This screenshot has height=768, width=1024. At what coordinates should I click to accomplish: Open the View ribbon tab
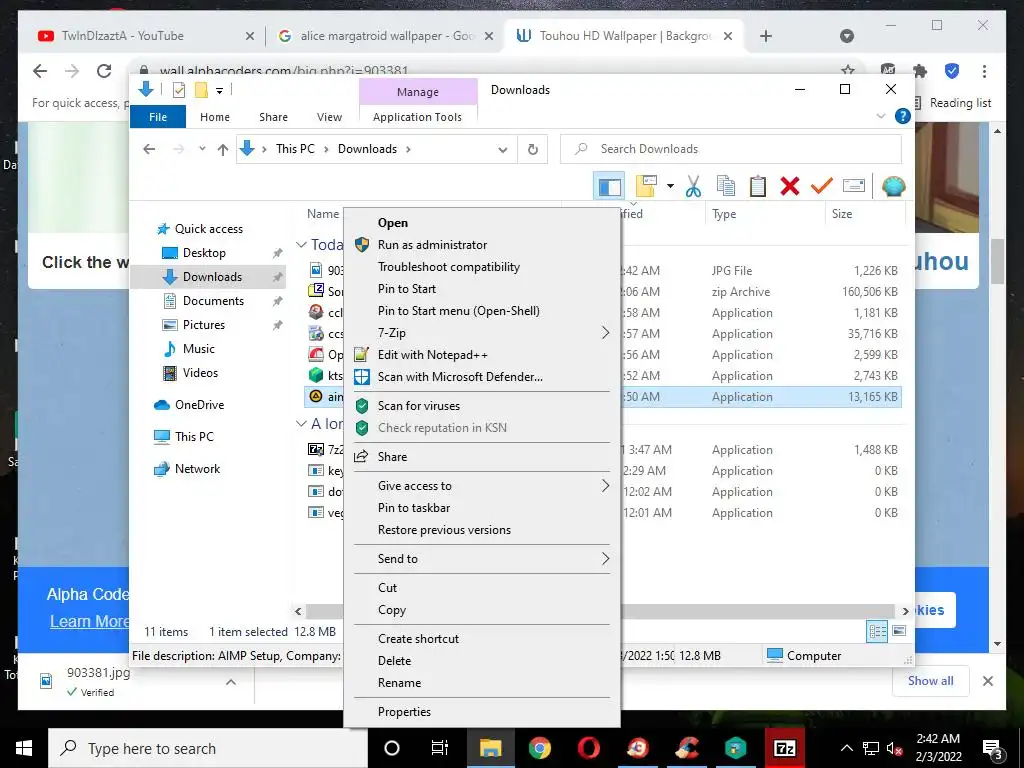pyautogui.click(x=329, y=117)
